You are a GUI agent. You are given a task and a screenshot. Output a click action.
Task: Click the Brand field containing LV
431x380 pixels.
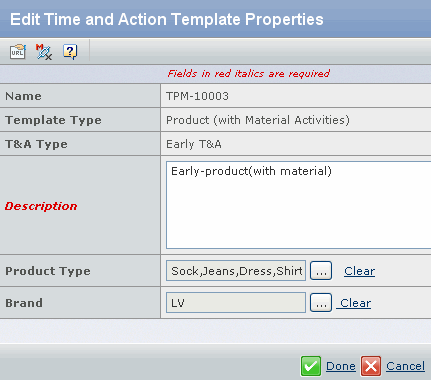(x=236, y=303)
